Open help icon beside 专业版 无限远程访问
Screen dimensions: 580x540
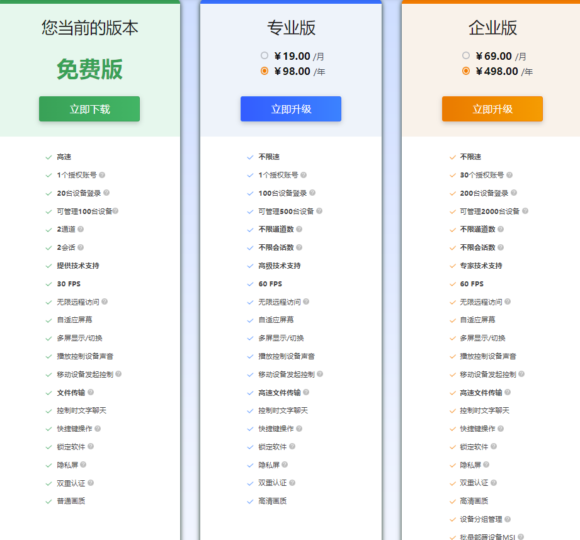click(306, 301)
